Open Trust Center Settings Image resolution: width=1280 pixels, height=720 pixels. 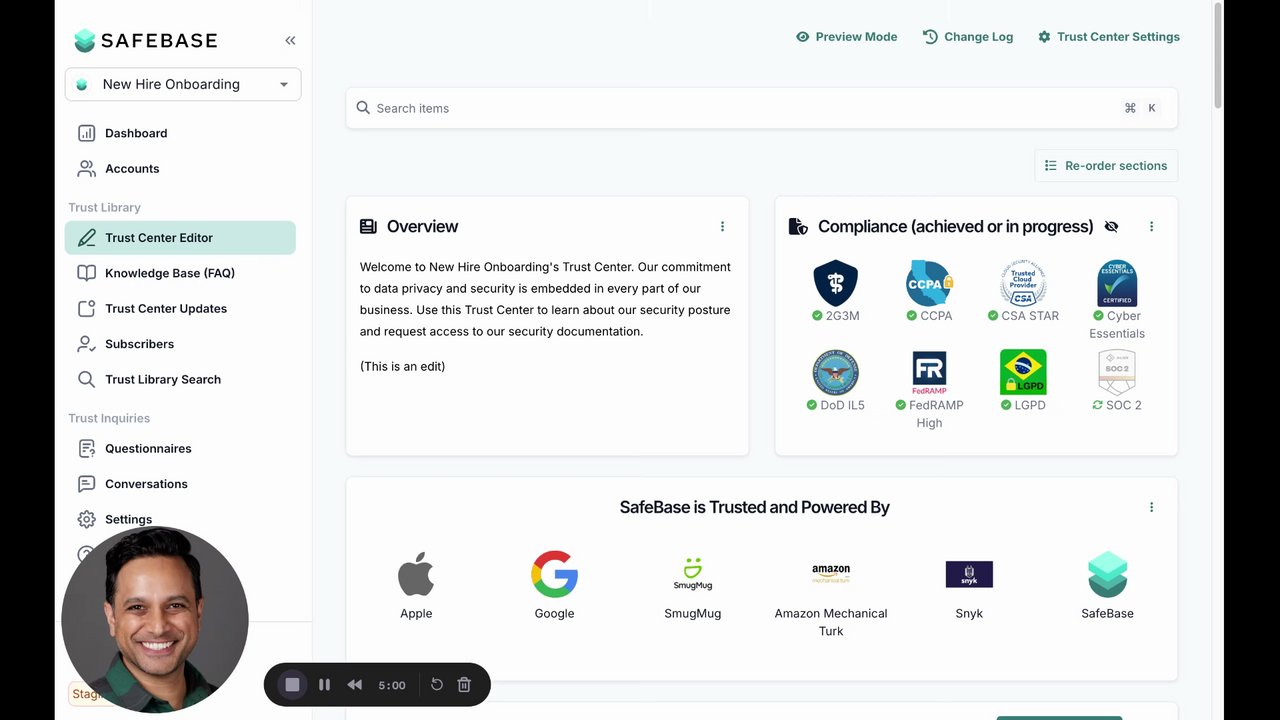pyautogui.click(x=1108, y=37)
